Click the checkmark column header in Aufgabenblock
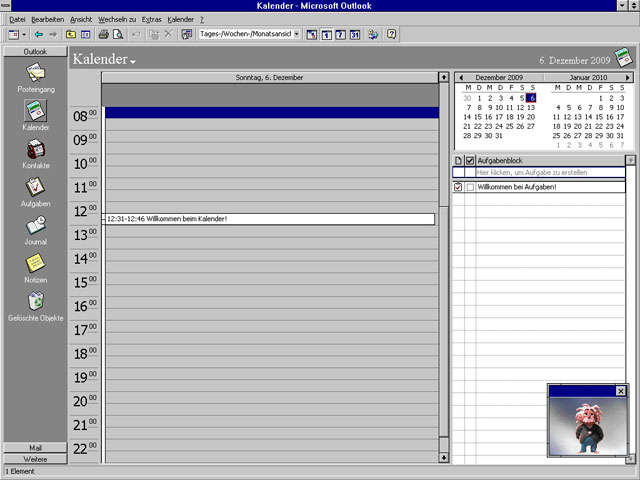640x480 pixels. 470,160
